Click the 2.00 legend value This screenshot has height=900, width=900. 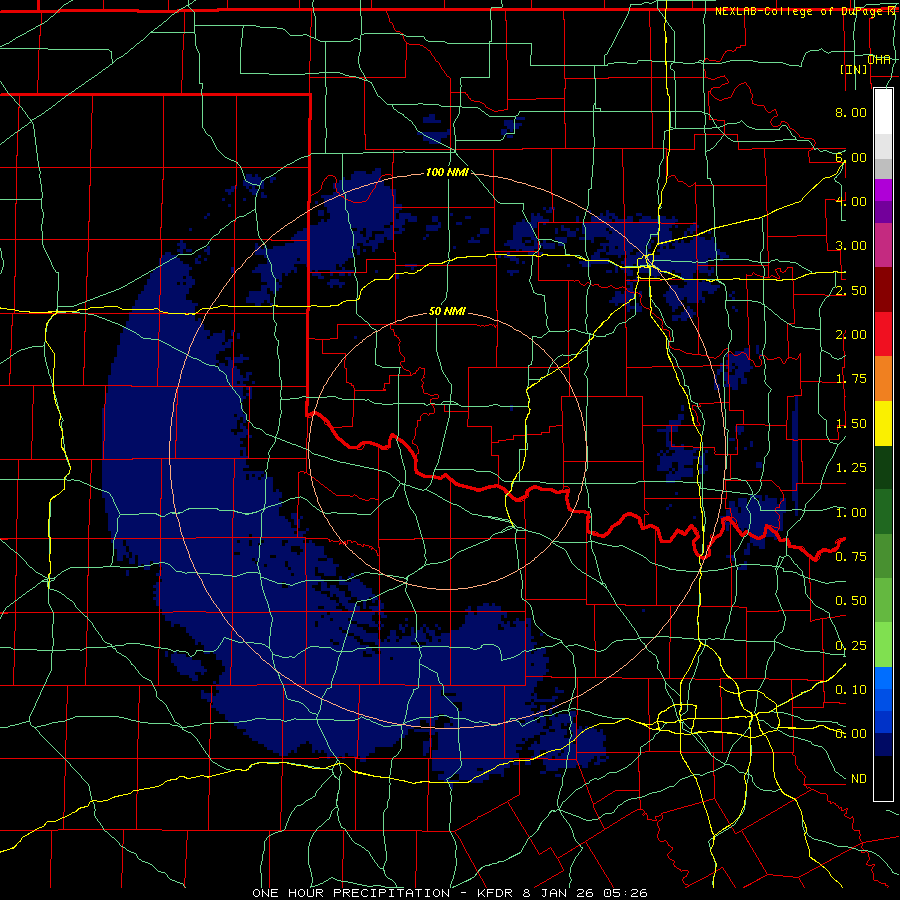[x=851, y=335]
